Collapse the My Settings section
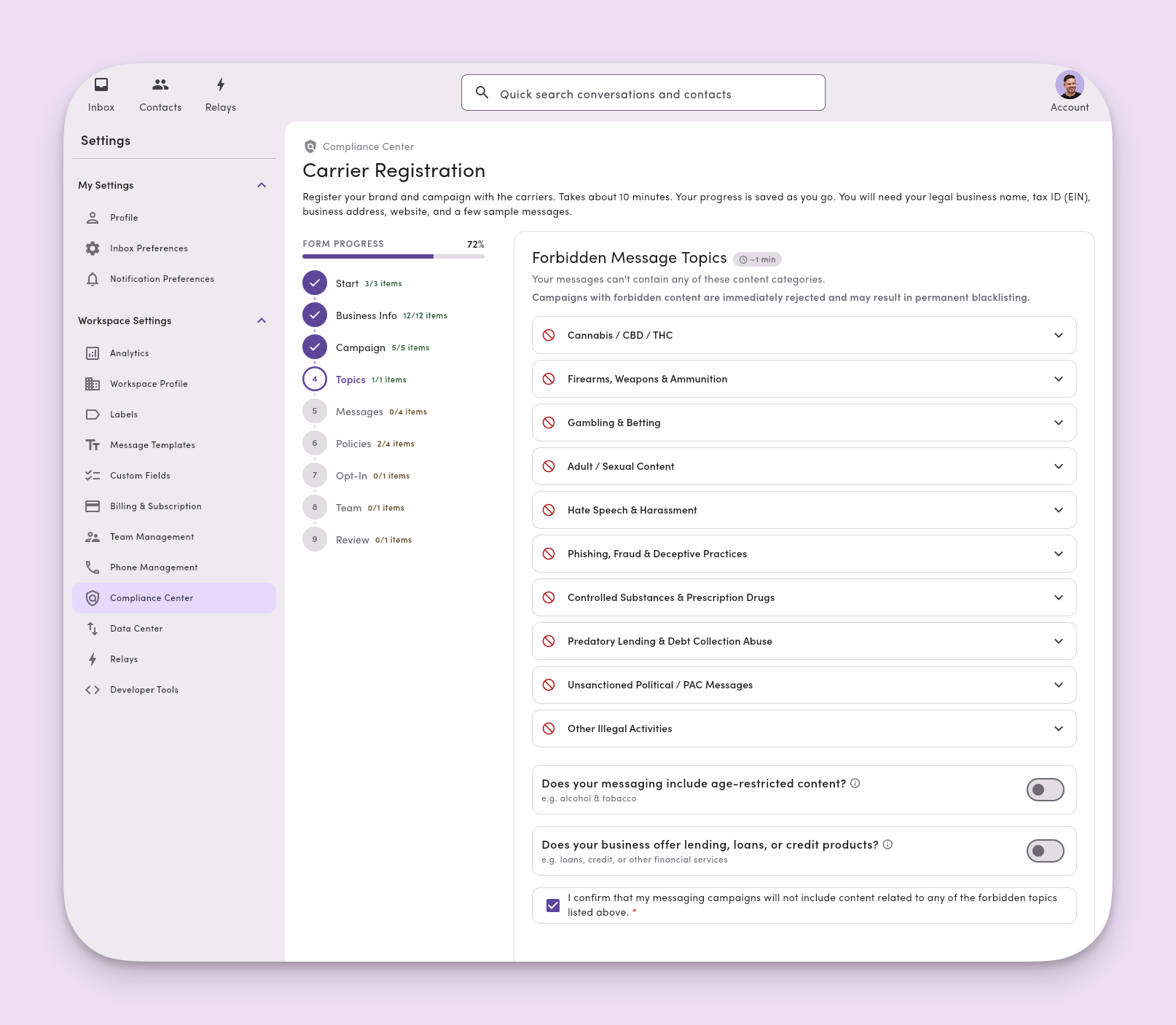 (x=262, y=185)
